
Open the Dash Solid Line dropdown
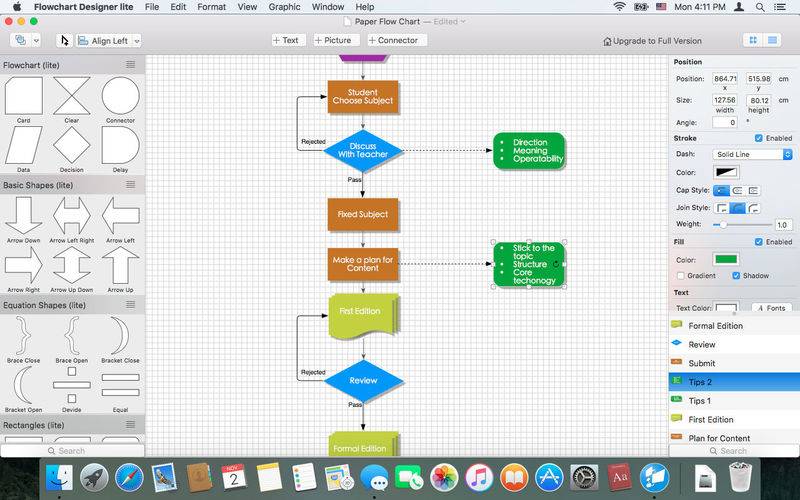click(x=752, y=154)
